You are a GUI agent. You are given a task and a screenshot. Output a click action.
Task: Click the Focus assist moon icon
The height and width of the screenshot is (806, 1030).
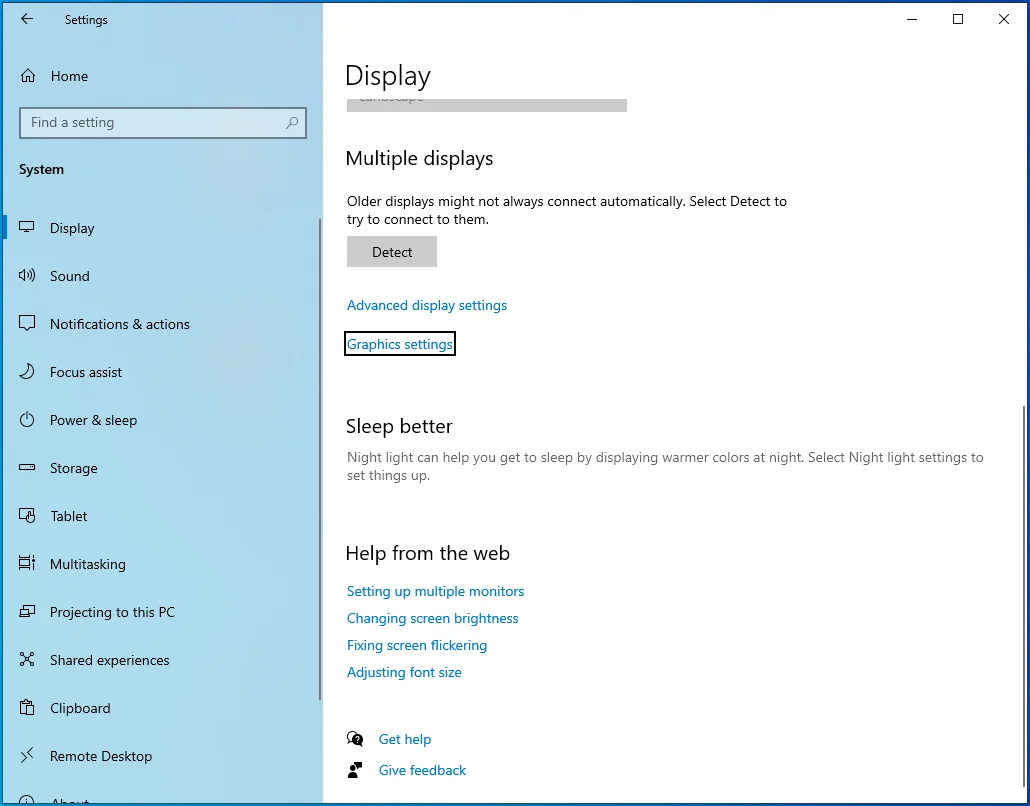(x=27, y=371)
